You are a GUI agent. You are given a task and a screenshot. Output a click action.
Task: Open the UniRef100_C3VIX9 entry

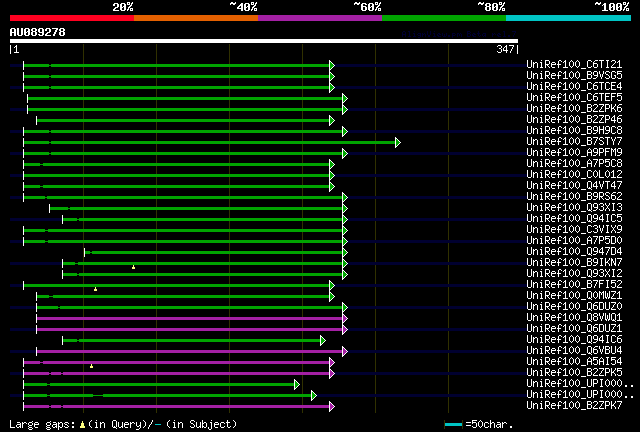pos(574,229)
